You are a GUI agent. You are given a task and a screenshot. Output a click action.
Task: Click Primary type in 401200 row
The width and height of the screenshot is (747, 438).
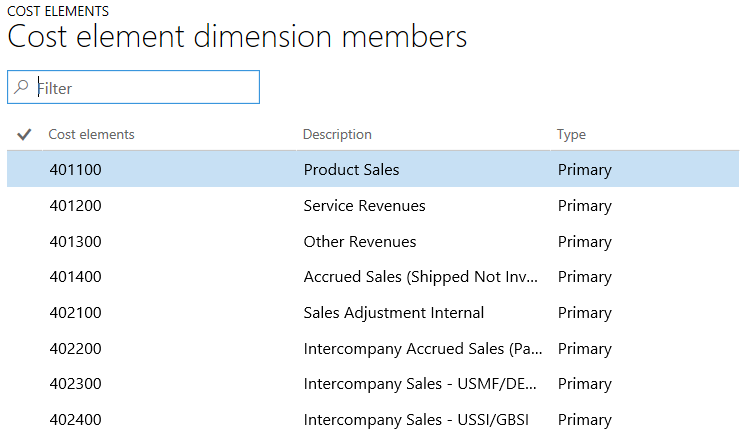click(585, 206)
